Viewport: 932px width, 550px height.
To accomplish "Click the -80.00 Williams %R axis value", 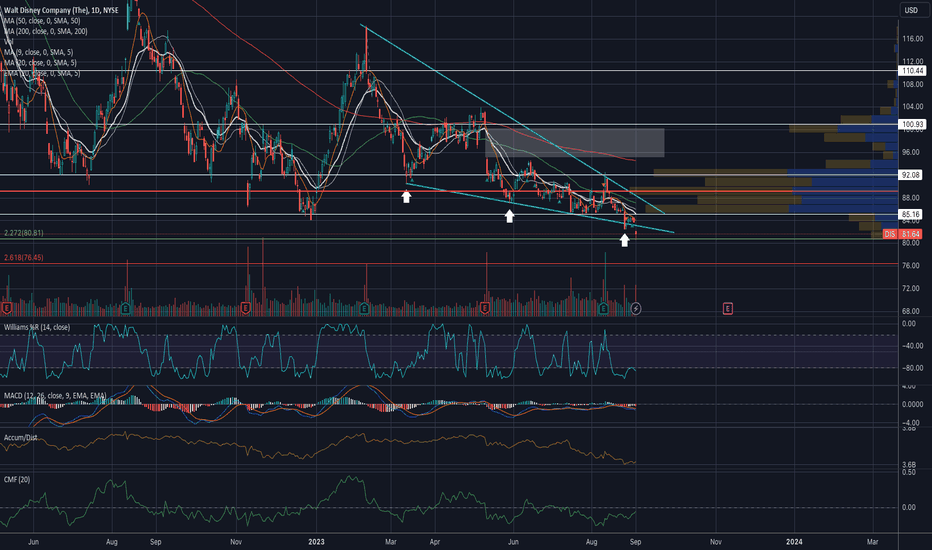I will click(x=912, y=368).
